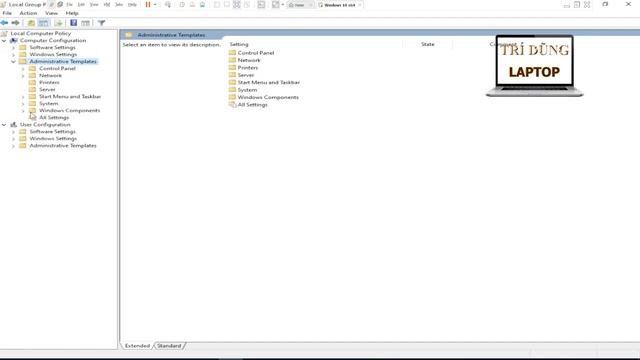
Task: Collapse the User Configuration node
Action: coord(4,124)
